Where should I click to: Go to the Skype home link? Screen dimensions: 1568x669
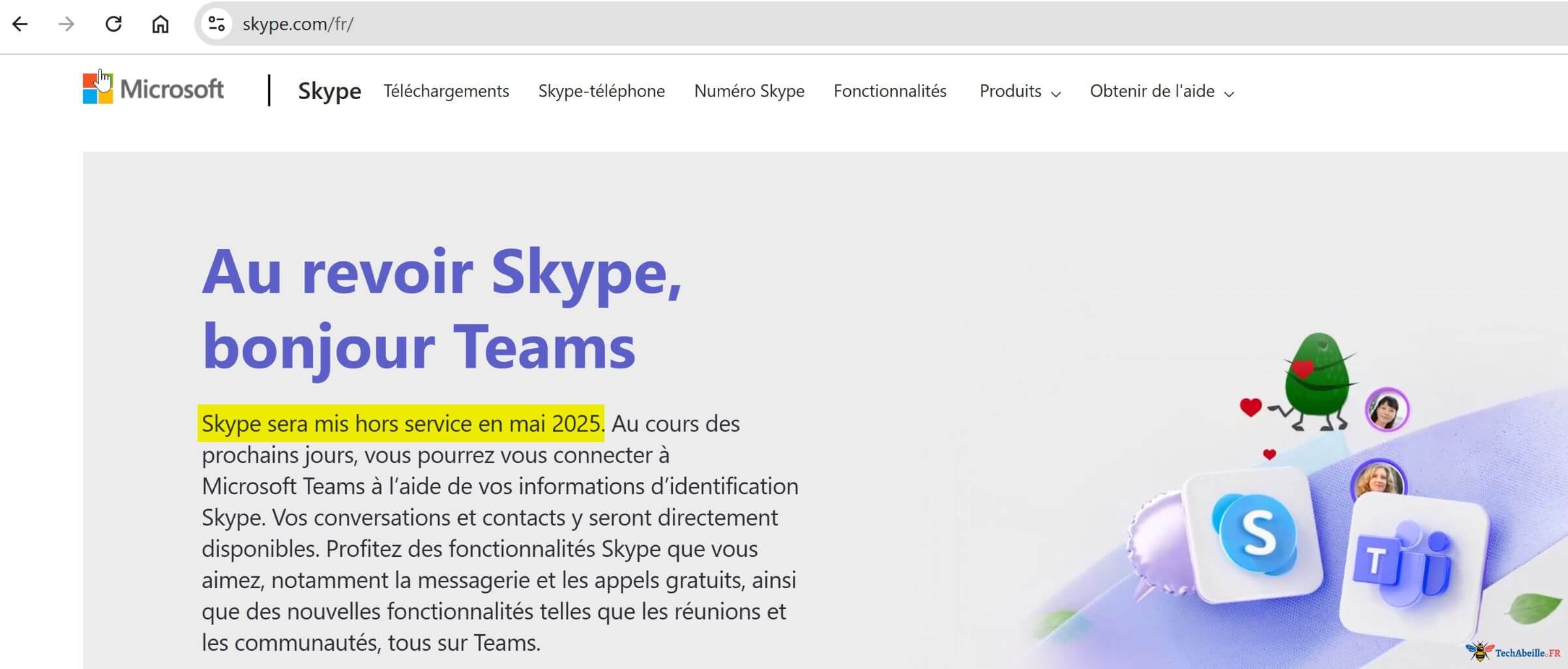tap(329, 91)
